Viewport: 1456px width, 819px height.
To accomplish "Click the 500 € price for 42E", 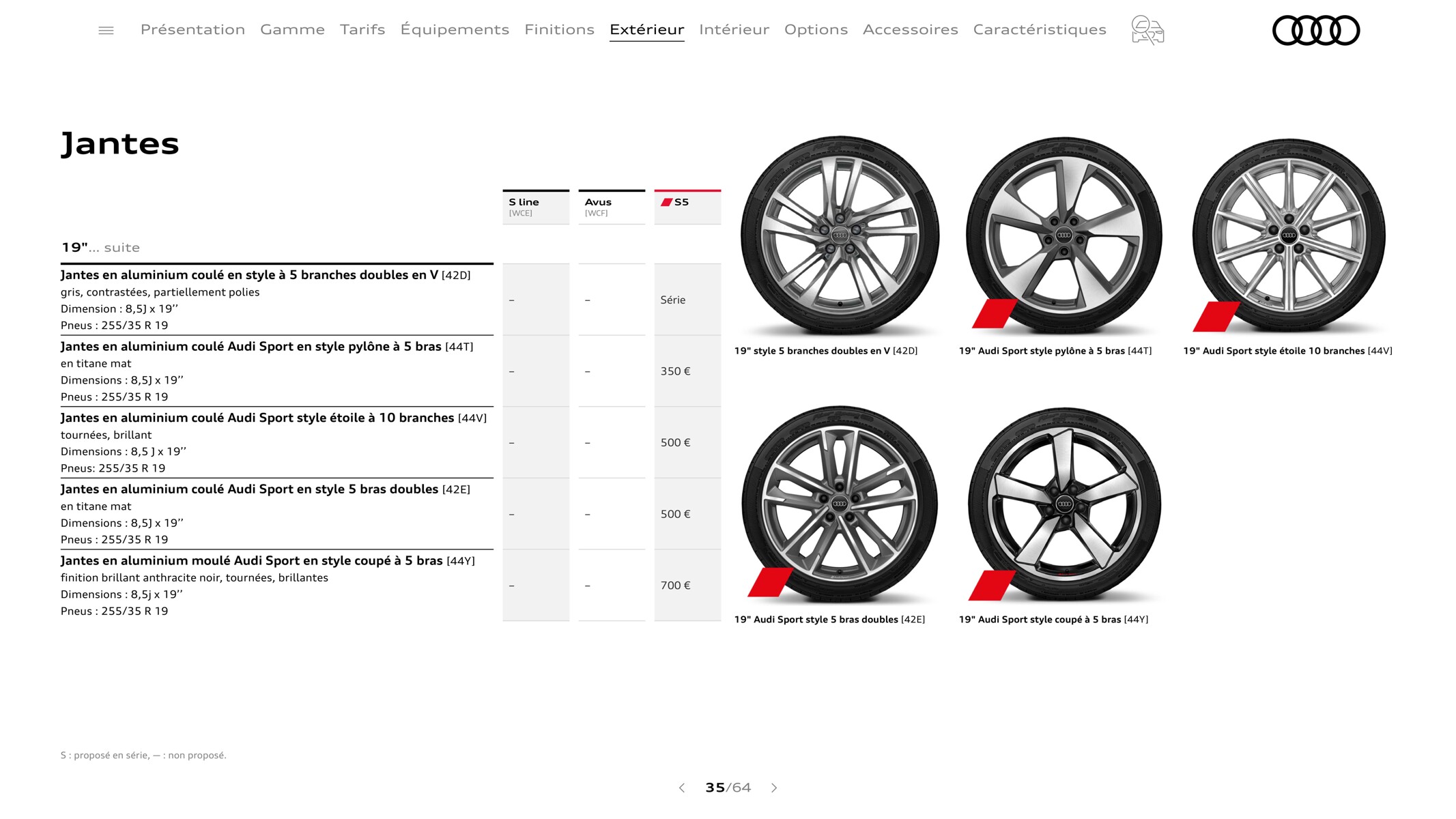I will [687, 514].
